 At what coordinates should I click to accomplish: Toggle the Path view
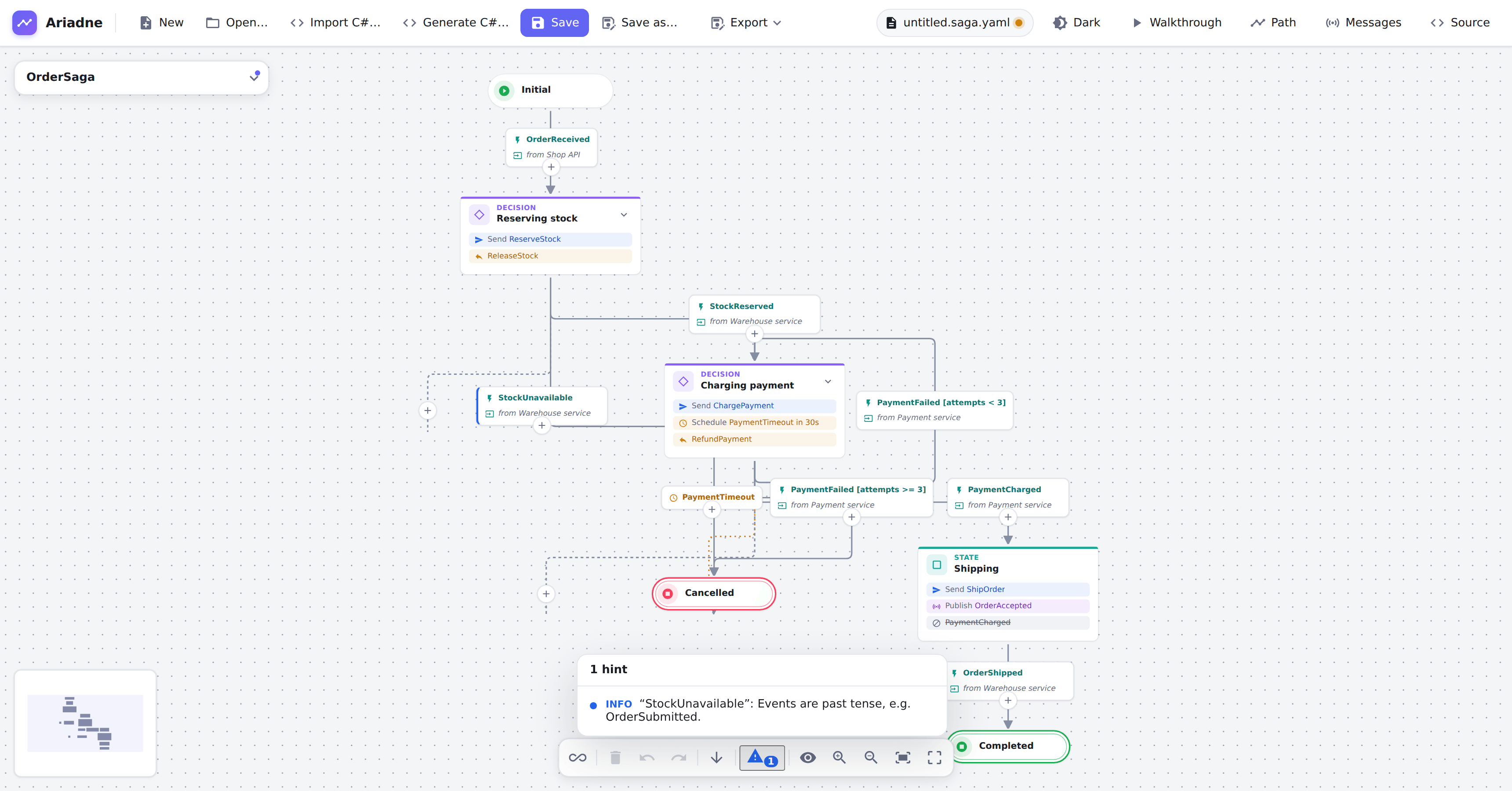click(x=1273, y=22)
